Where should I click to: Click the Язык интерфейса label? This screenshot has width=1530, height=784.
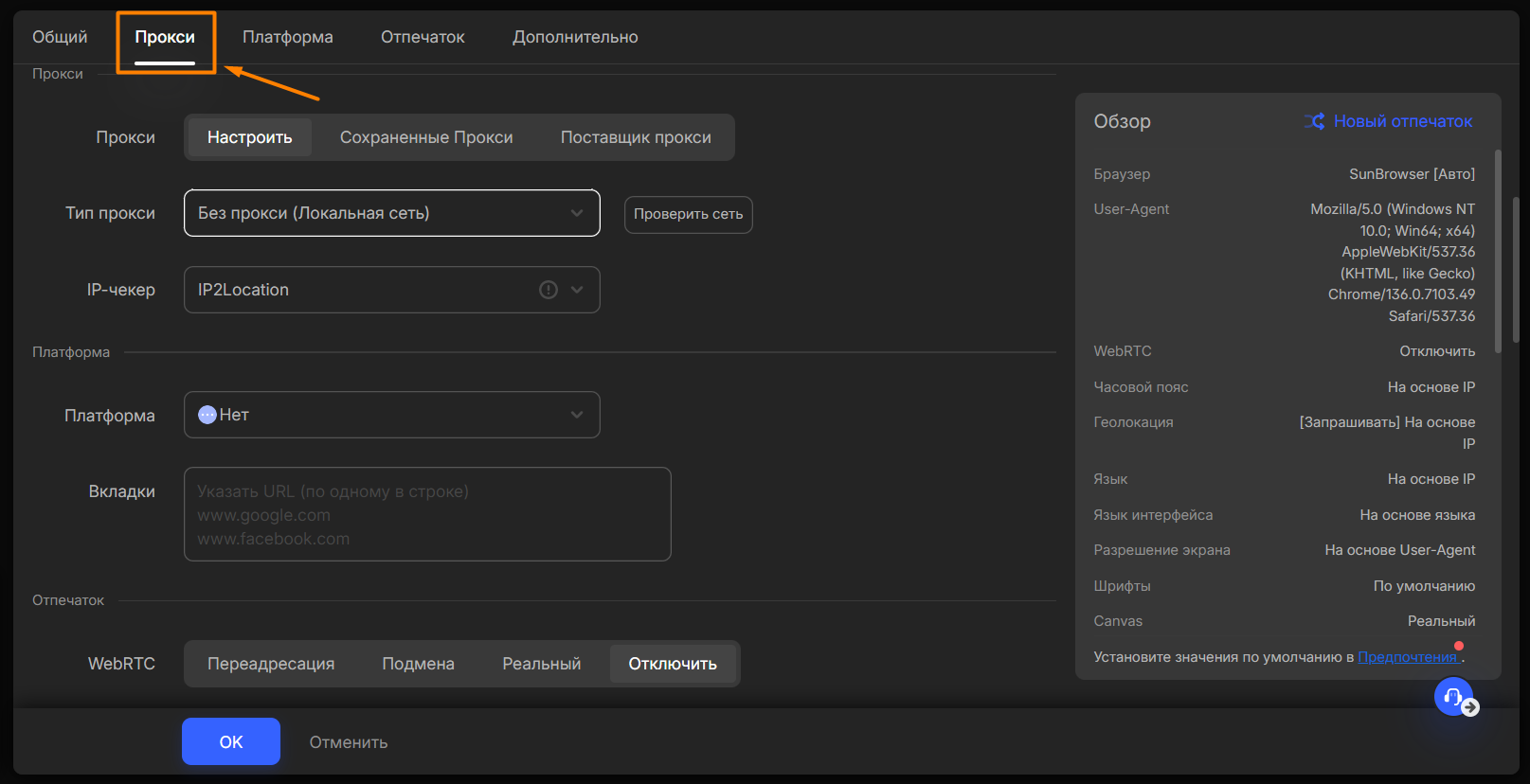[x=1153, y=515]
